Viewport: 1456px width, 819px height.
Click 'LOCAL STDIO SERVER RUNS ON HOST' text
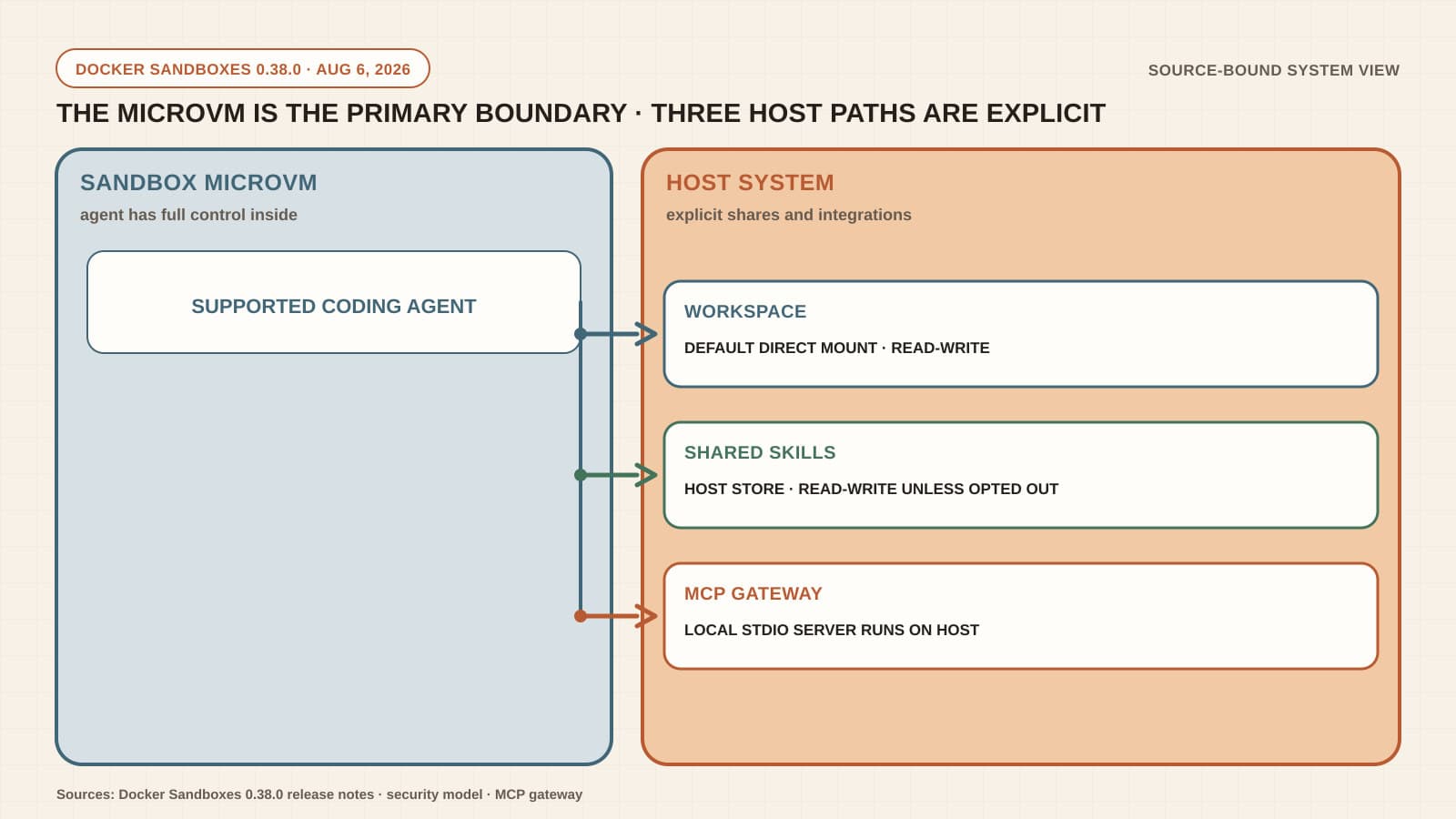[832, 630]
